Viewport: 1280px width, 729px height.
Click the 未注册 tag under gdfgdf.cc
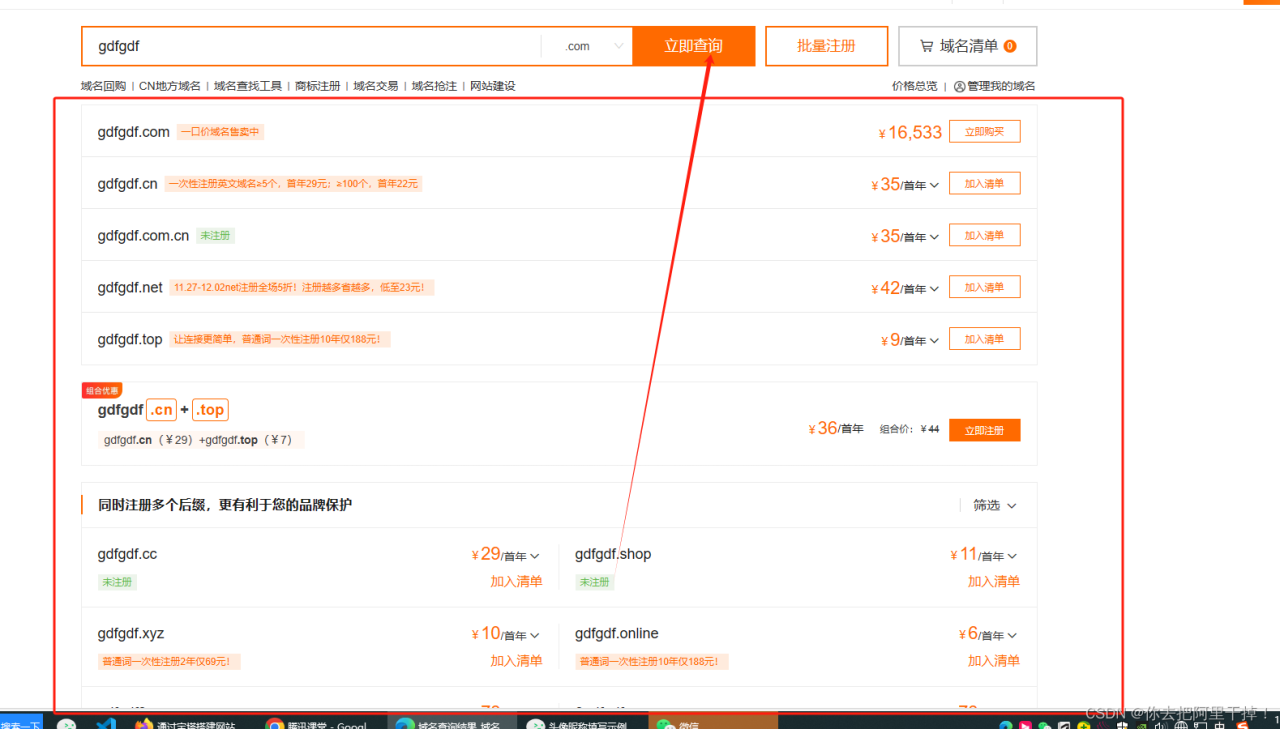click(118, 582)
